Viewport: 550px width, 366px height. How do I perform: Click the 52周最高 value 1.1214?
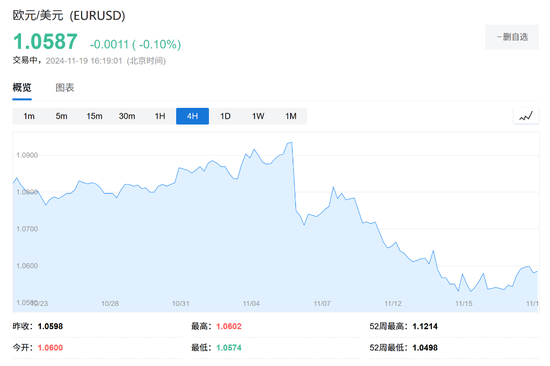pos(425,326)
